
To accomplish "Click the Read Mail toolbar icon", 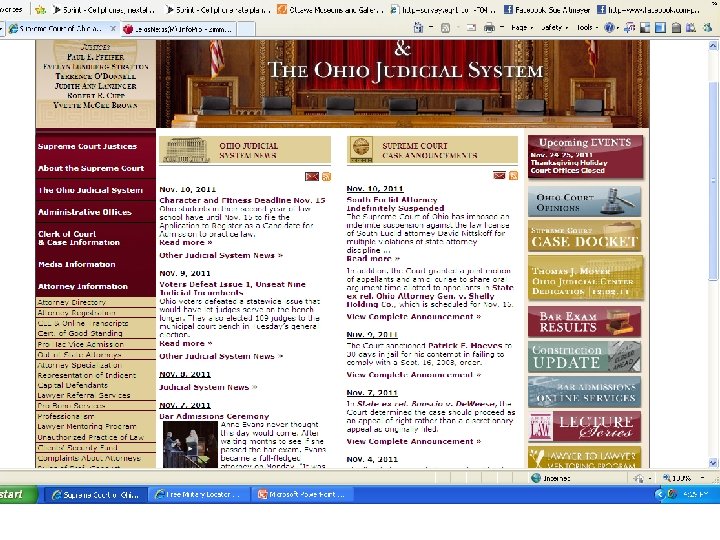I will click(x=471, y=28).
